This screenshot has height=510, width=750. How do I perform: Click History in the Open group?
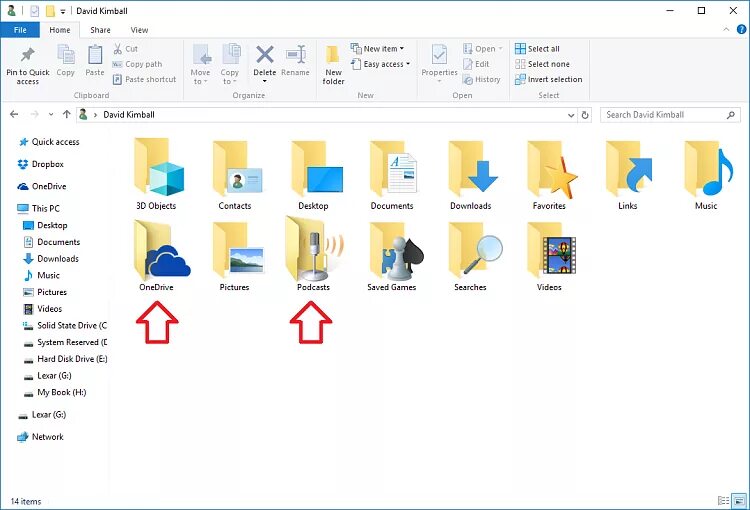tap(482, 79)
